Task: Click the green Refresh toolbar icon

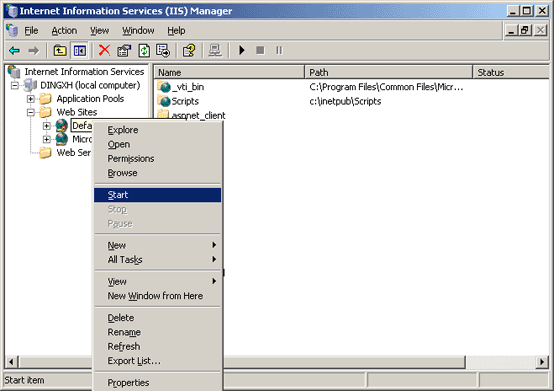Action: click(144, 51)
